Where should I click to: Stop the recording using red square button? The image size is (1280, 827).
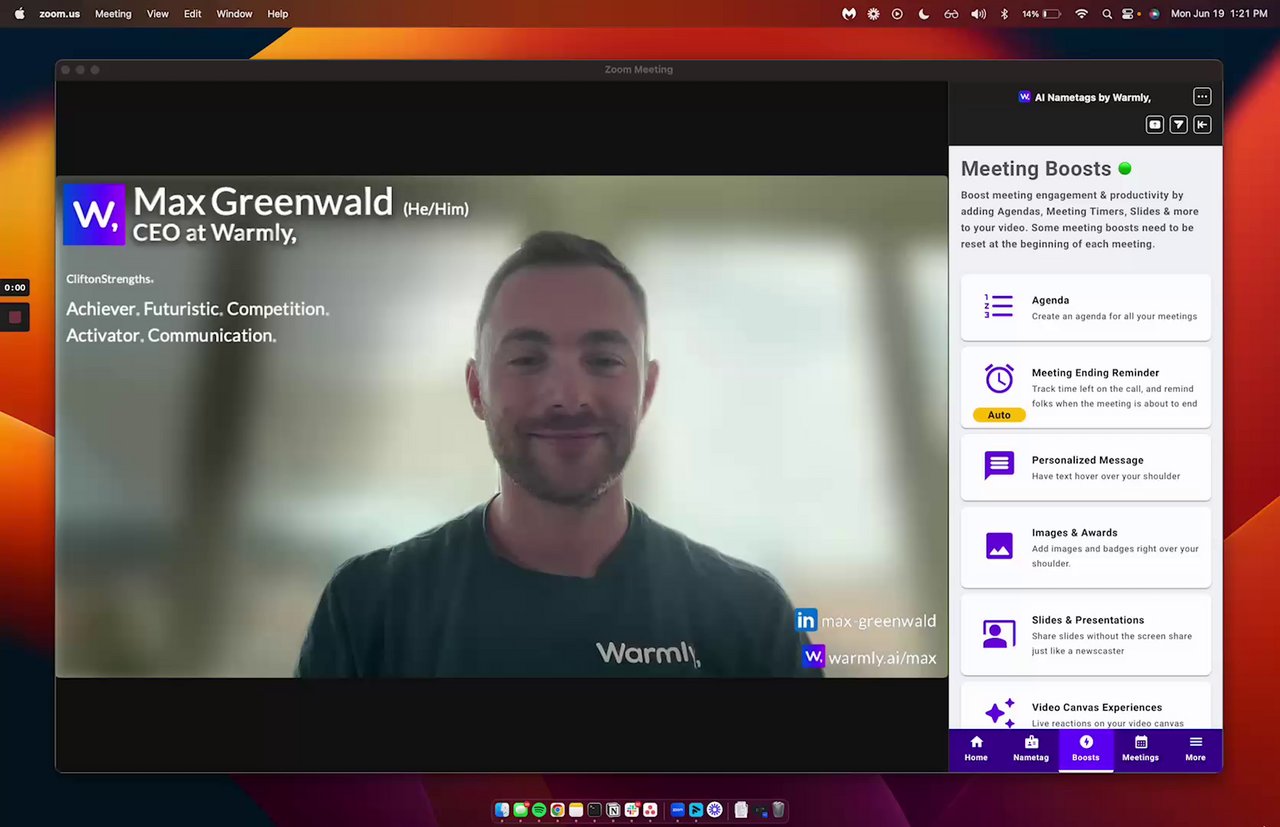tap(15, 318)
